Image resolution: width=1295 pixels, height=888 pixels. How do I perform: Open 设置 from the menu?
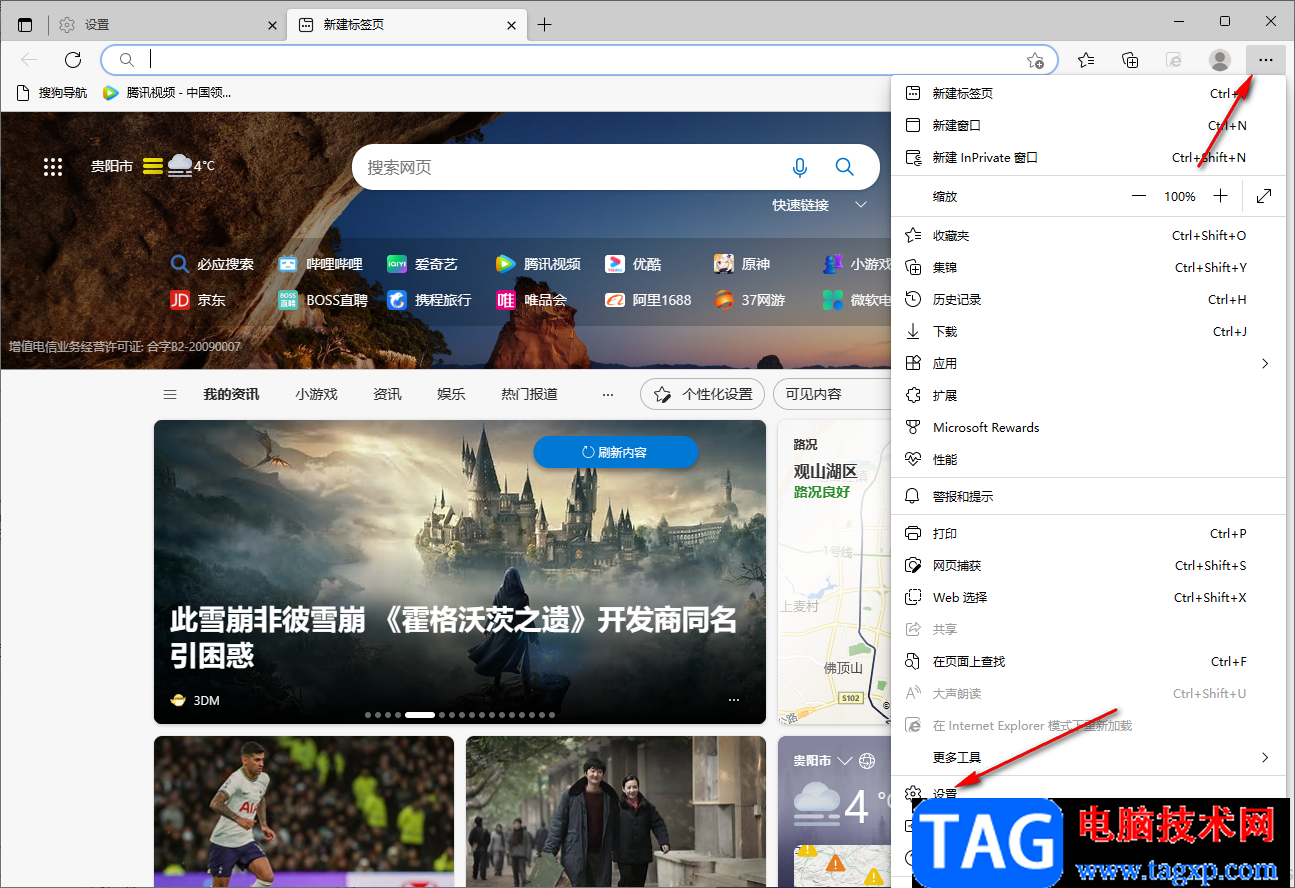click(1088, 794)
